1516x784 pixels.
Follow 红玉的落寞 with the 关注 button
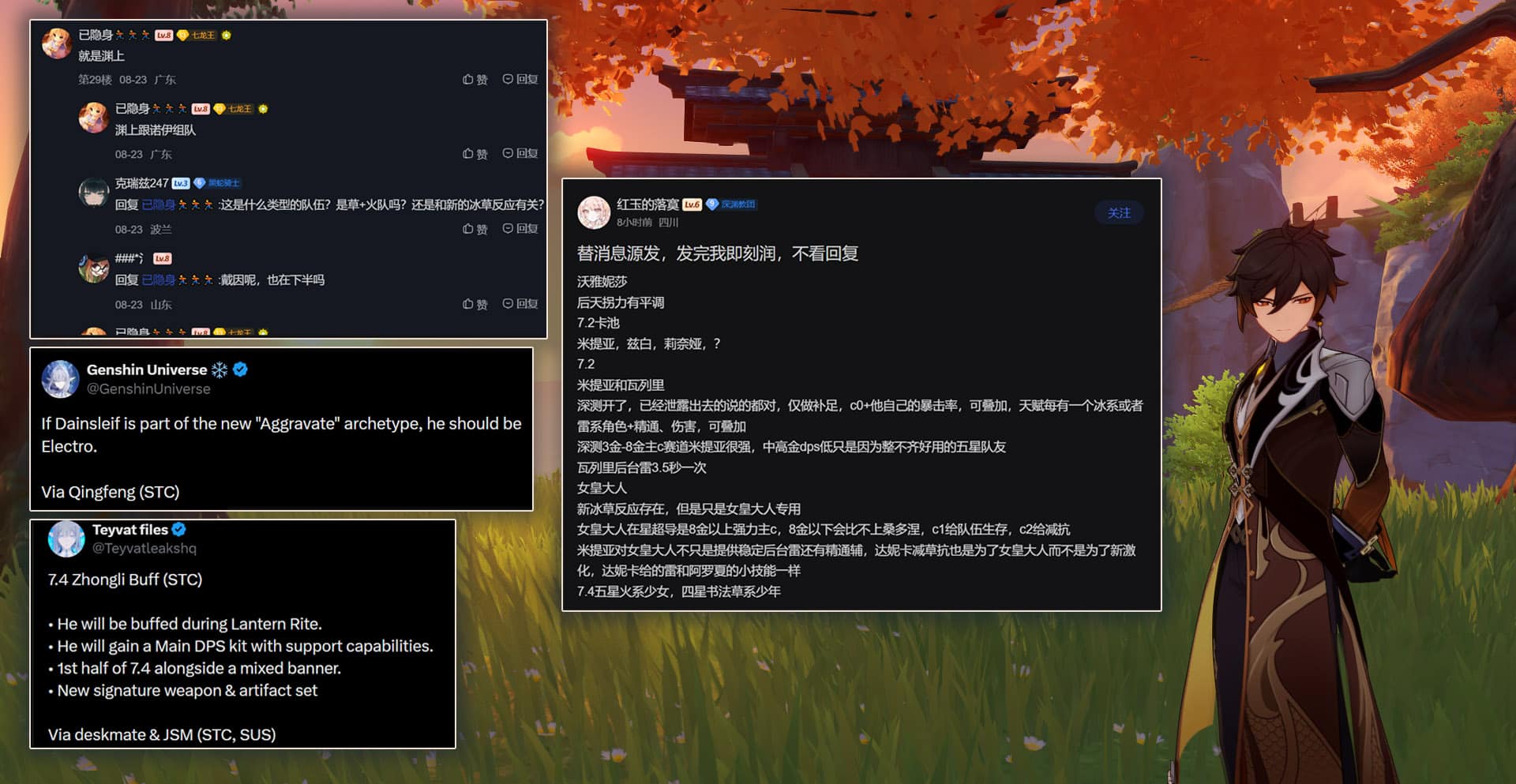tap(1119, 213)
